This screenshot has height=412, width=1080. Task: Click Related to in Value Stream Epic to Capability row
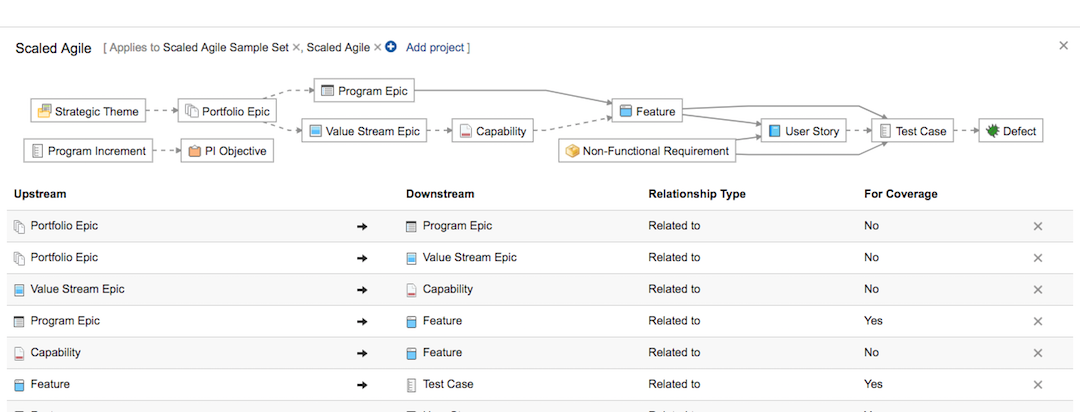coord(674,289)
